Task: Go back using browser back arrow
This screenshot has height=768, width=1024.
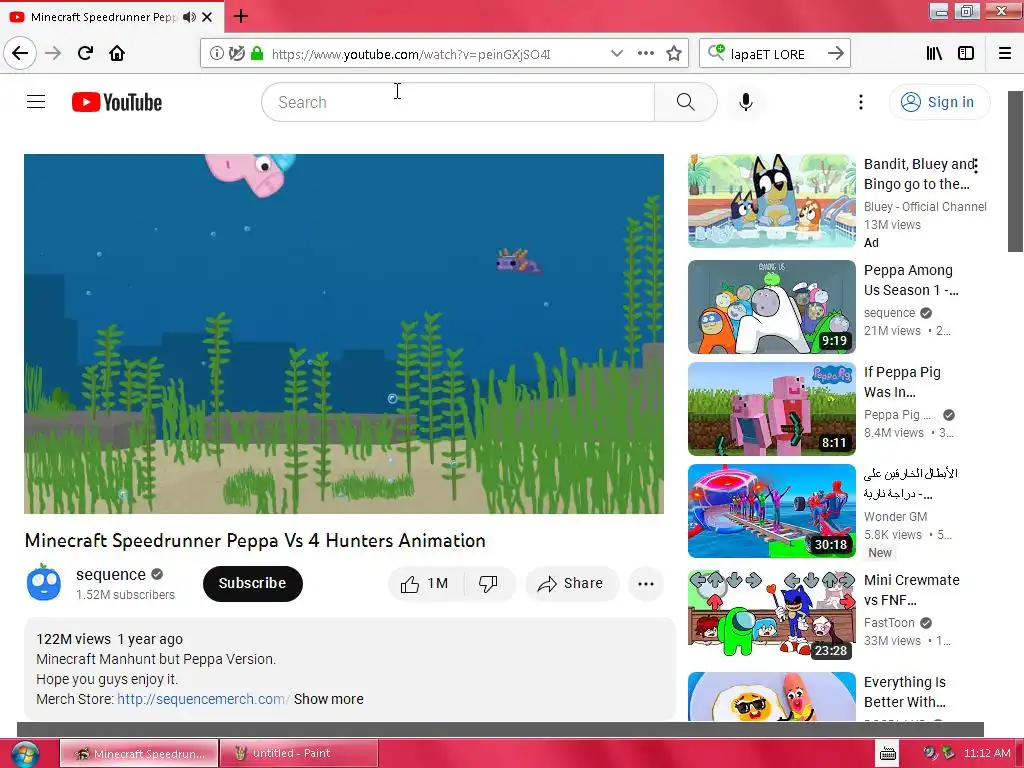Action: [20, 53]
